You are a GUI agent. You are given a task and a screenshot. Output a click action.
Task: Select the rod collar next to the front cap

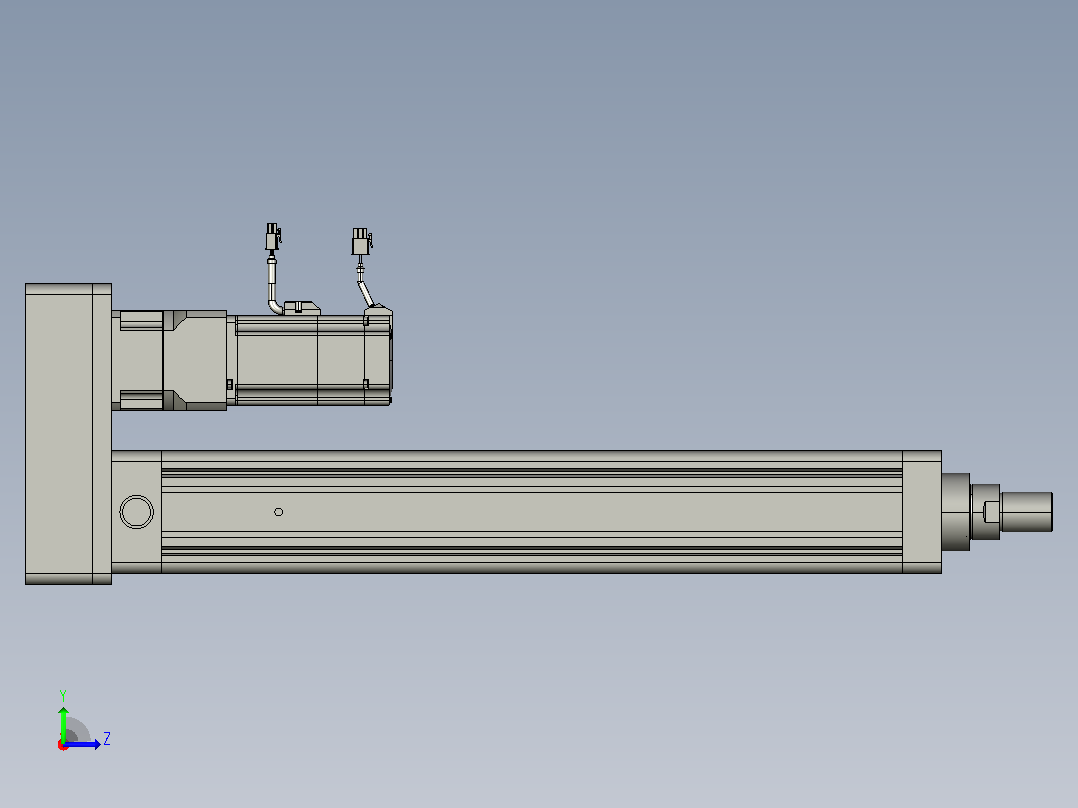956,512
